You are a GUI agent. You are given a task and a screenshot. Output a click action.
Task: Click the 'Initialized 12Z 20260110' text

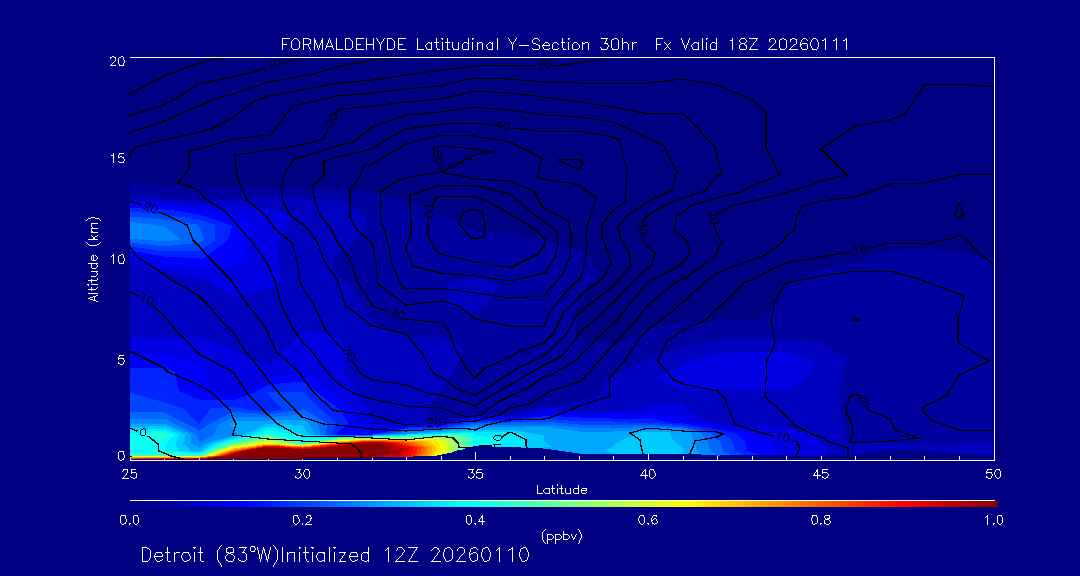click(403, 555)
